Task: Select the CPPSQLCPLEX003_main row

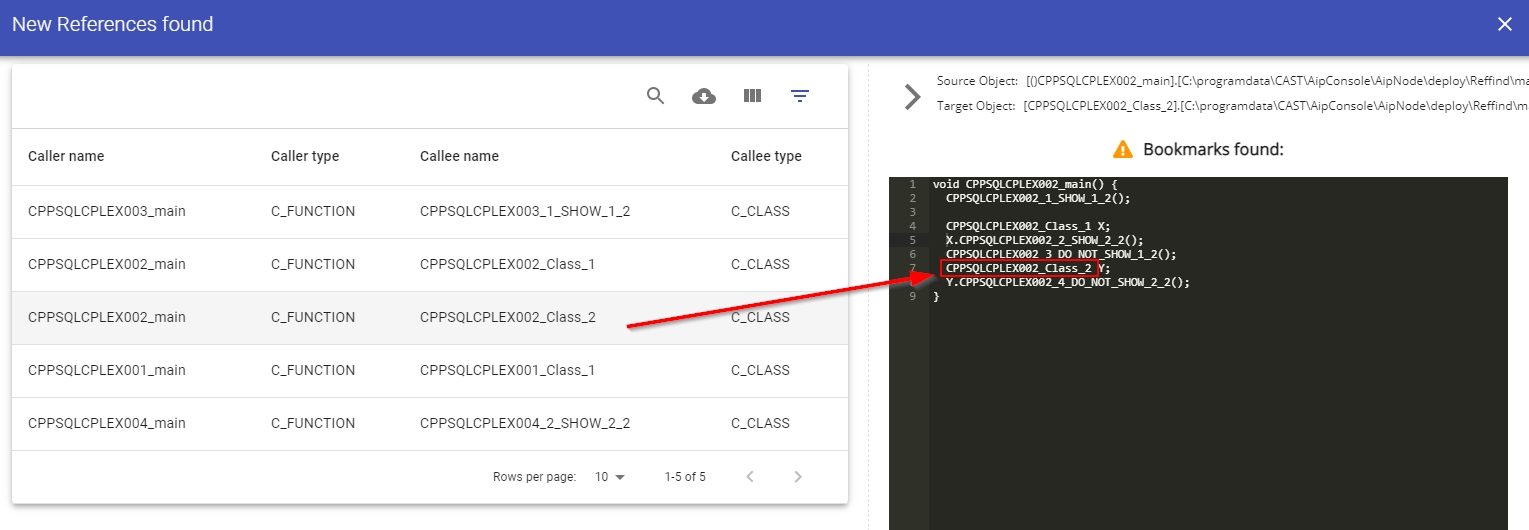Action: tap(107, 211)
